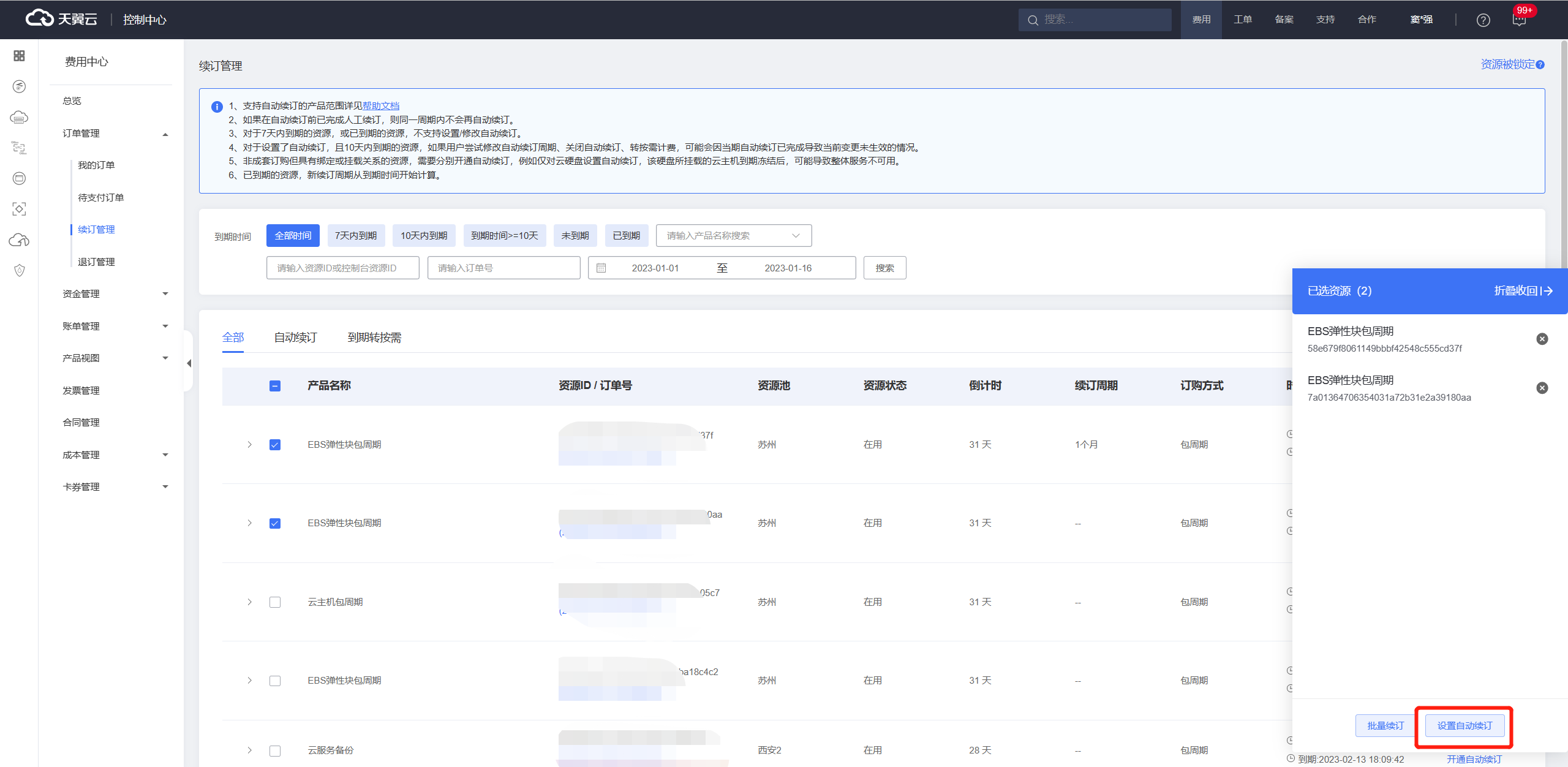Switch to the 自动续订 tab
1568x767 pixels.
tap(295, 338)
